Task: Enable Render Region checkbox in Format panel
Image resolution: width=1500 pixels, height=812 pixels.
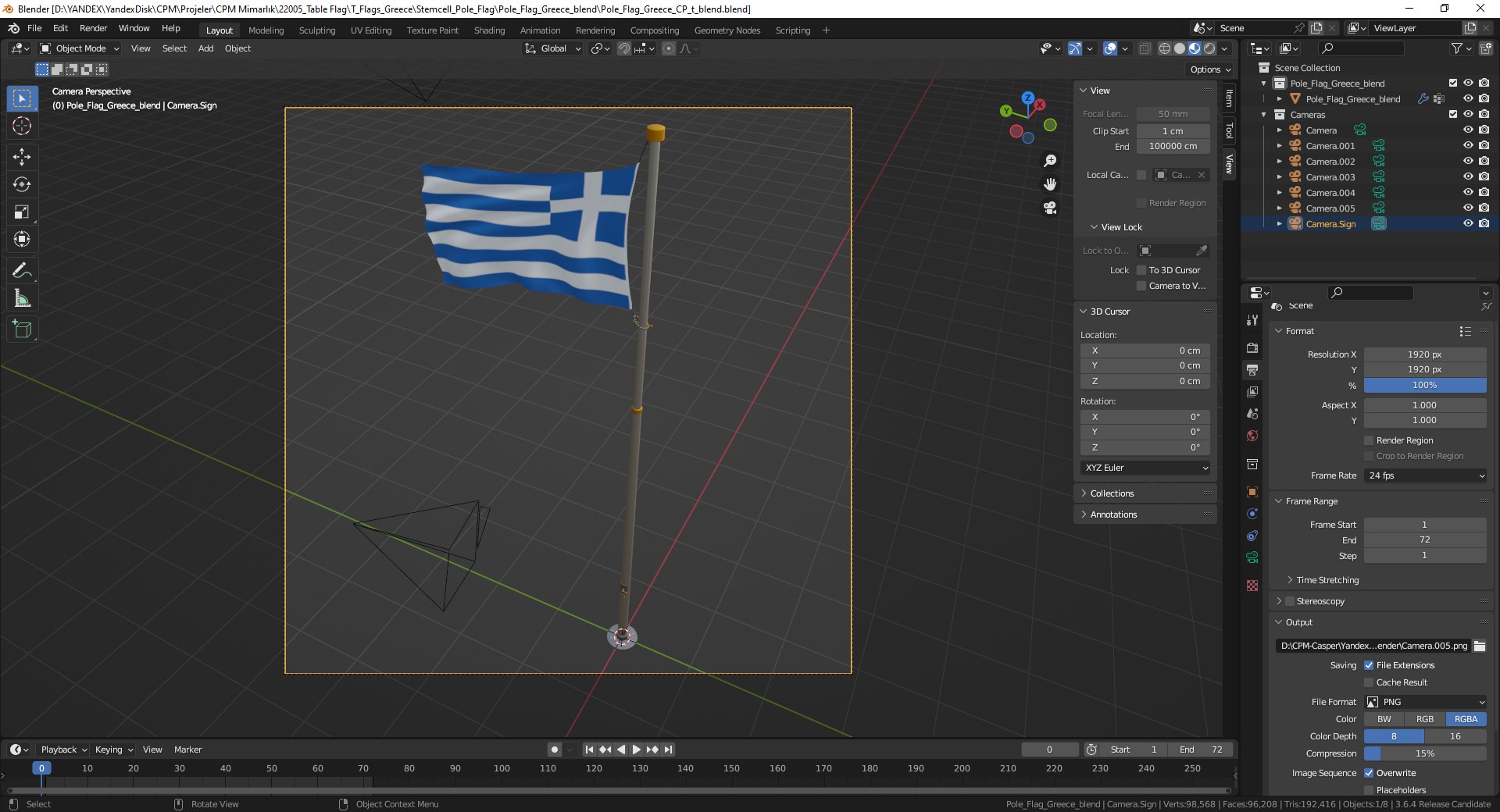Action: pyautogui.click(x=1369, y=440)
